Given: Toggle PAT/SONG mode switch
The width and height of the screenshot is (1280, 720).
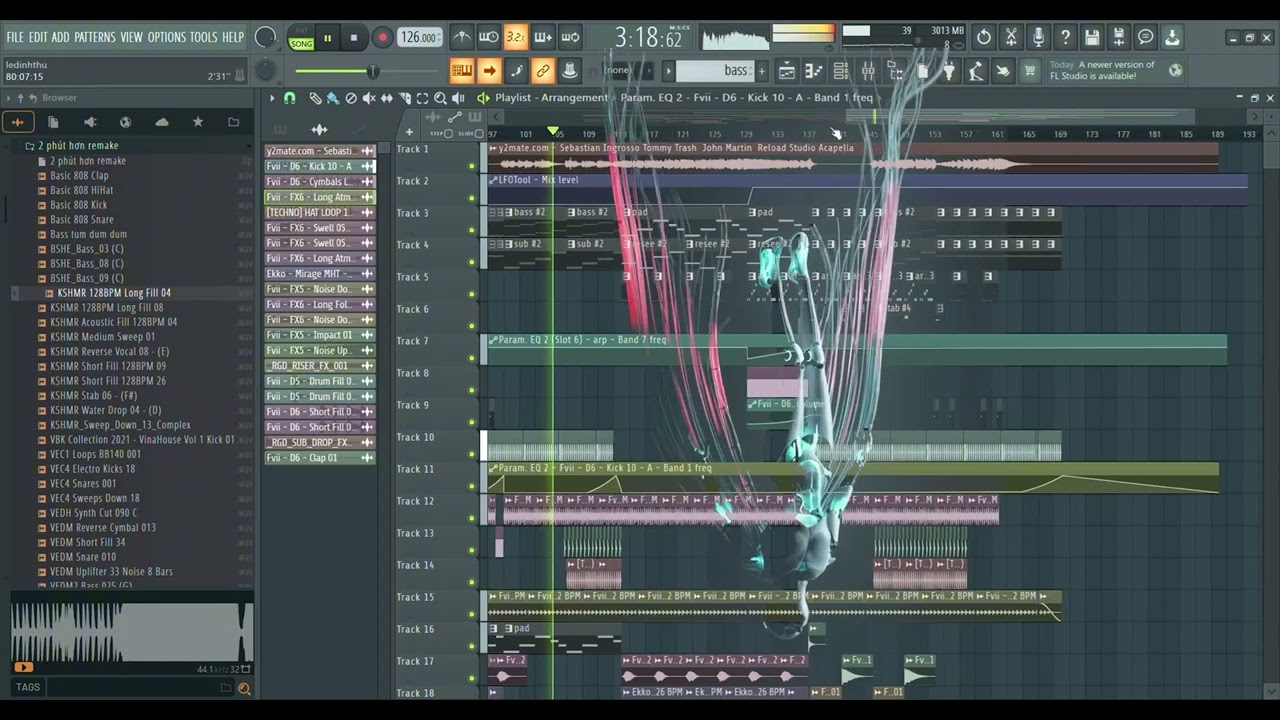Looking at the screenshot, I should 301,39.
